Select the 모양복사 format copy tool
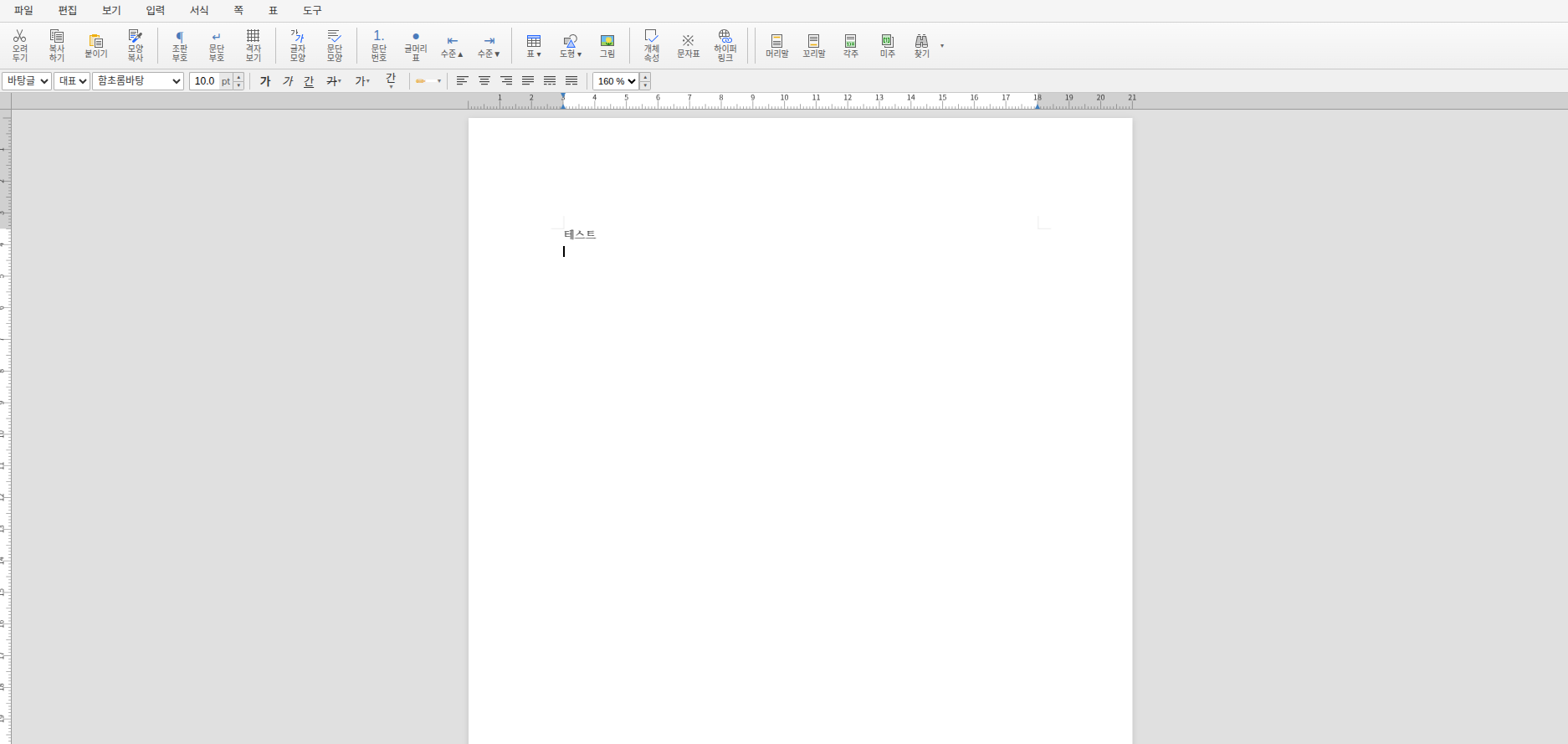 pos(136,45)
